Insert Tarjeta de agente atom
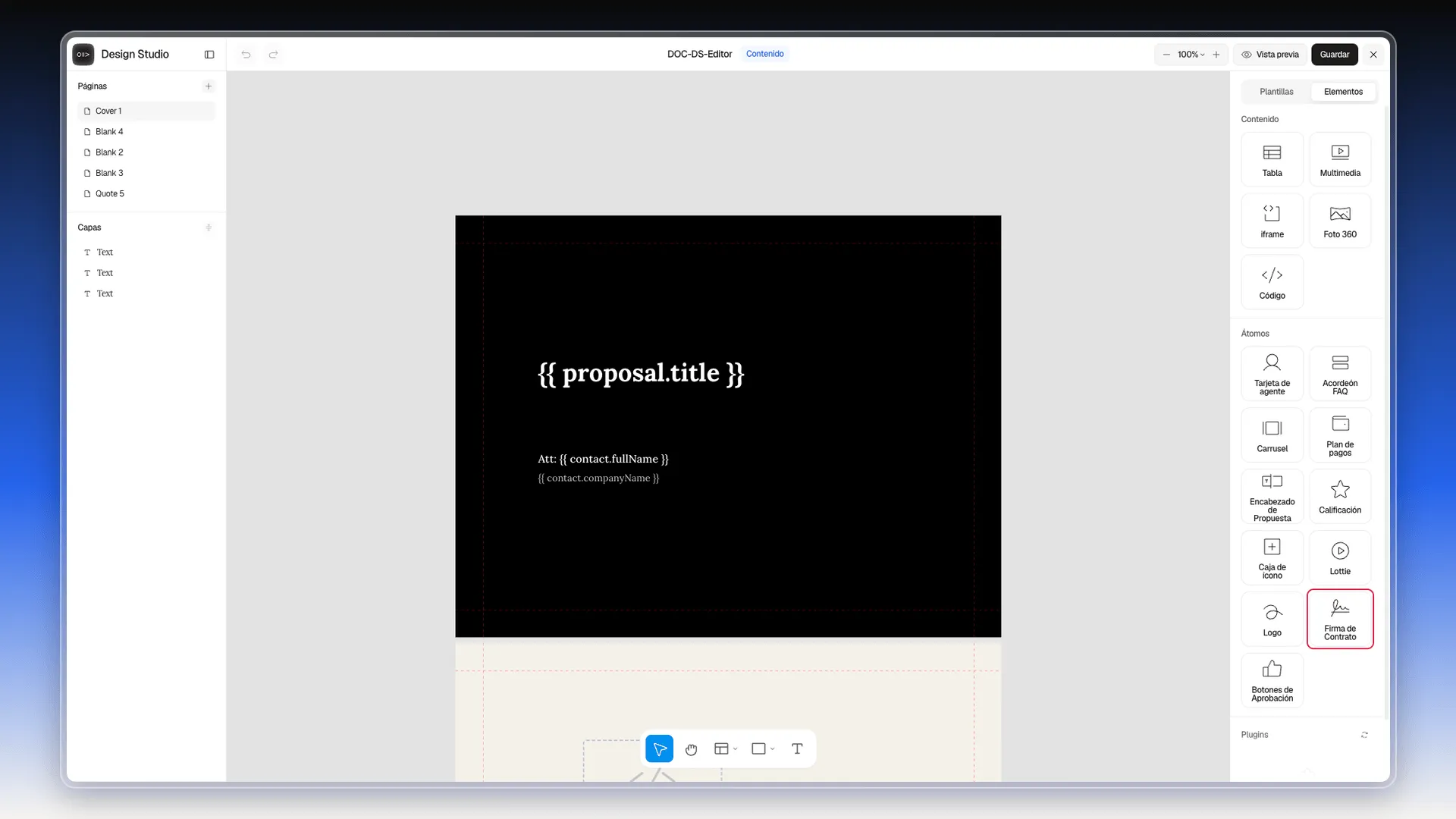Viewport: 1456px width, 819px height. tap(1272, 374)
